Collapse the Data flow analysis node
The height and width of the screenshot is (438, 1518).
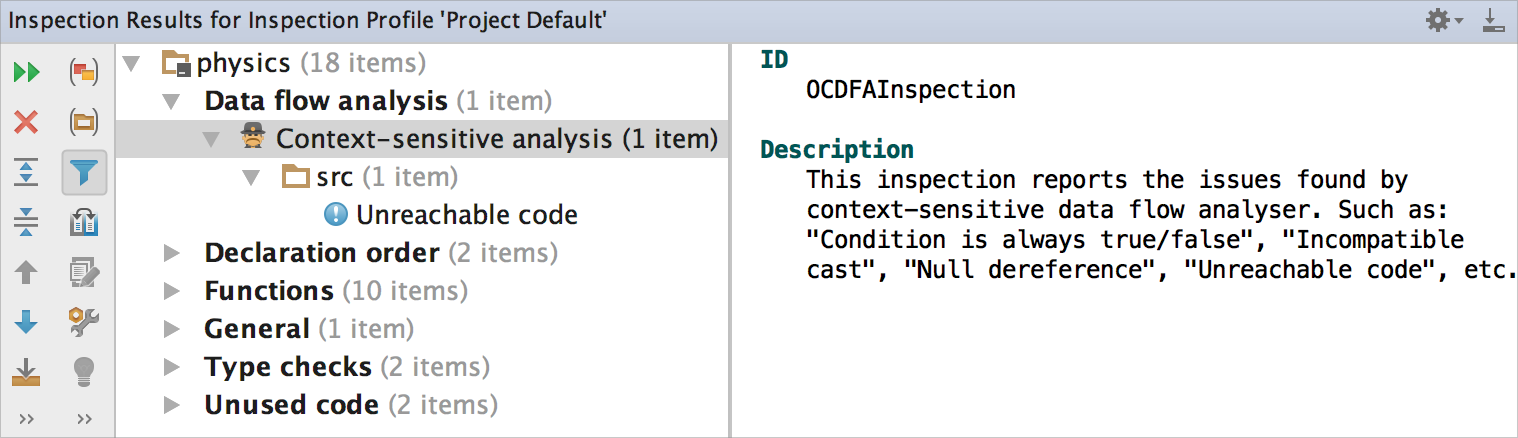tap(171, 102)
